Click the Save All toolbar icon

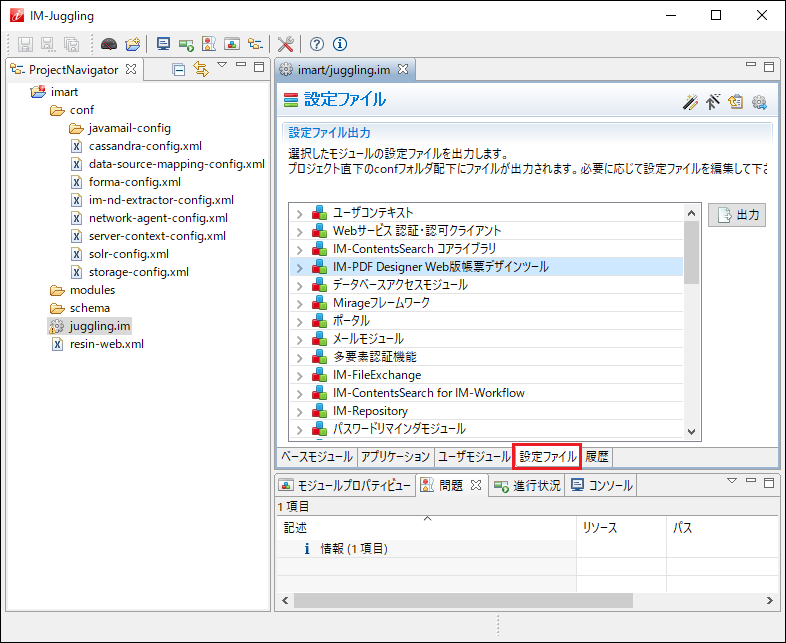click(71, 44)
